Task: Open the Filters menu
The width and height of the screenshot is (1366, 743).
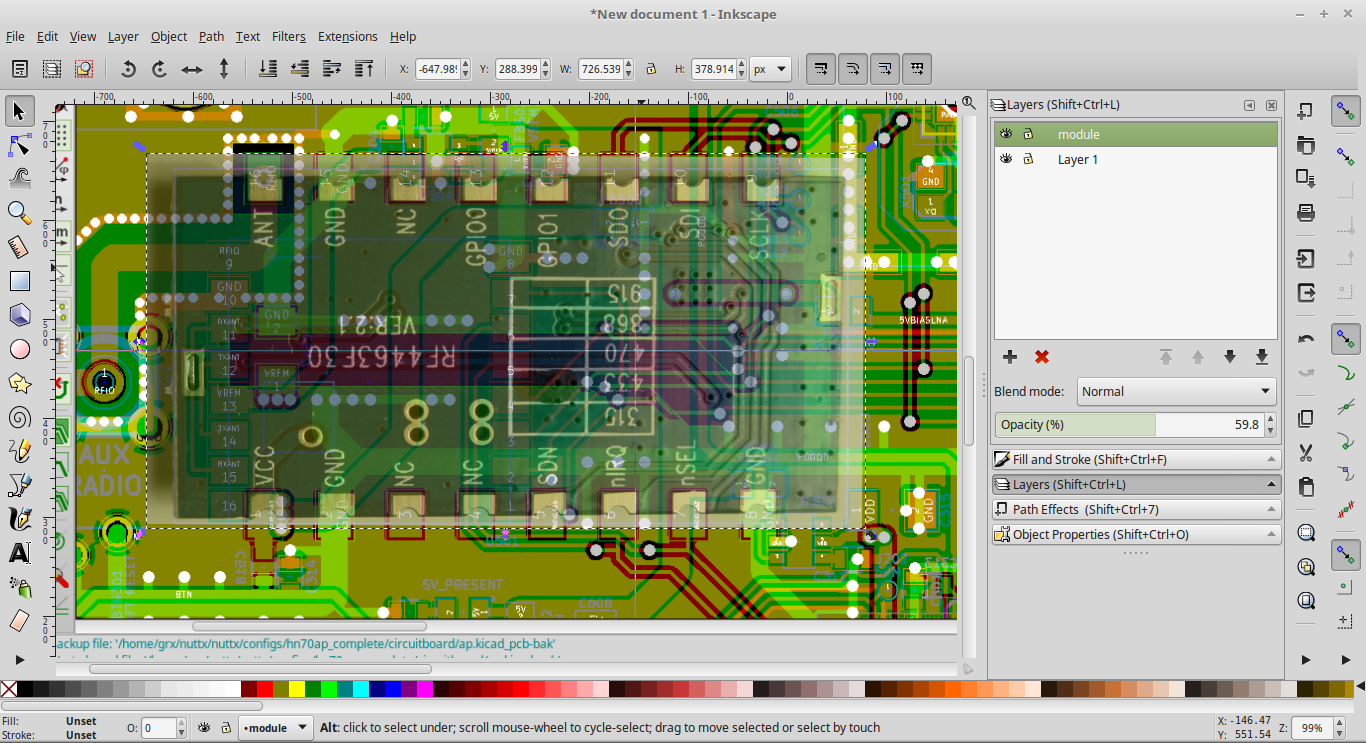Action: click(289, 37)
